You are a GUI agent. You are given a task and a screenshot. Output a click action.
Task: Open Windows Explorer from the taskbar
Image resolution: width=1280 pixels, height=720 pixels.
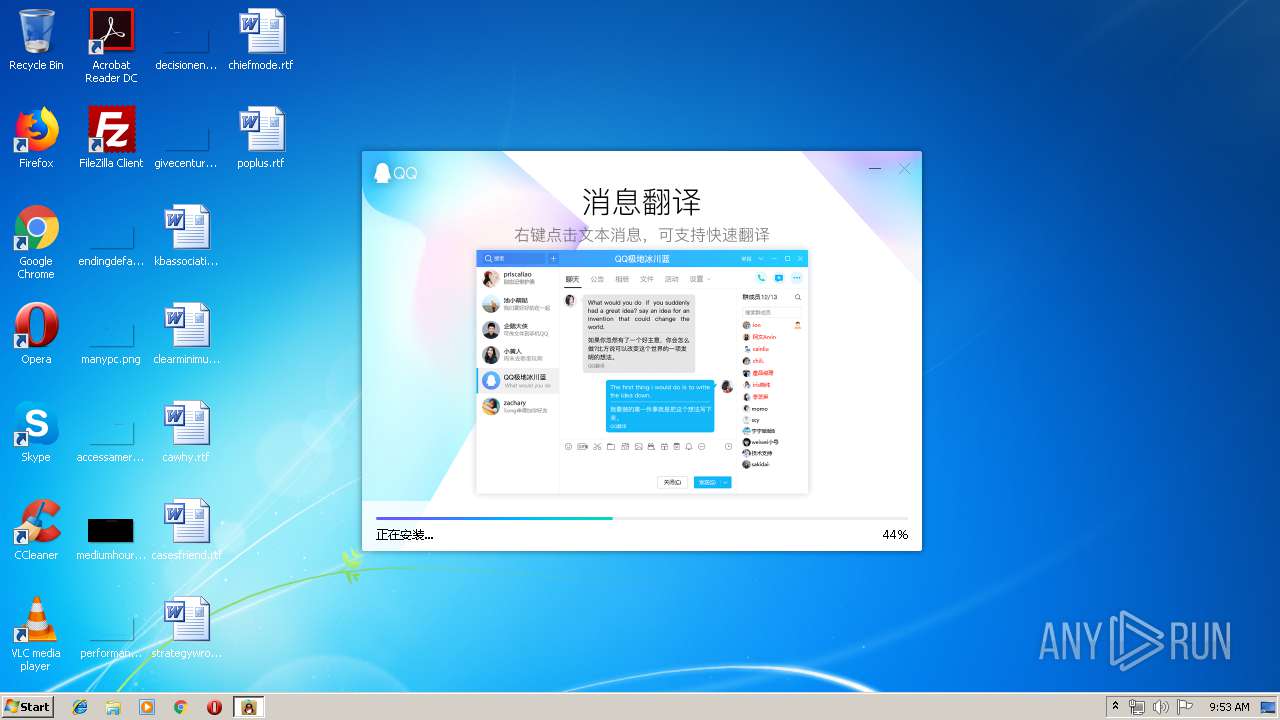coord(113,707)
